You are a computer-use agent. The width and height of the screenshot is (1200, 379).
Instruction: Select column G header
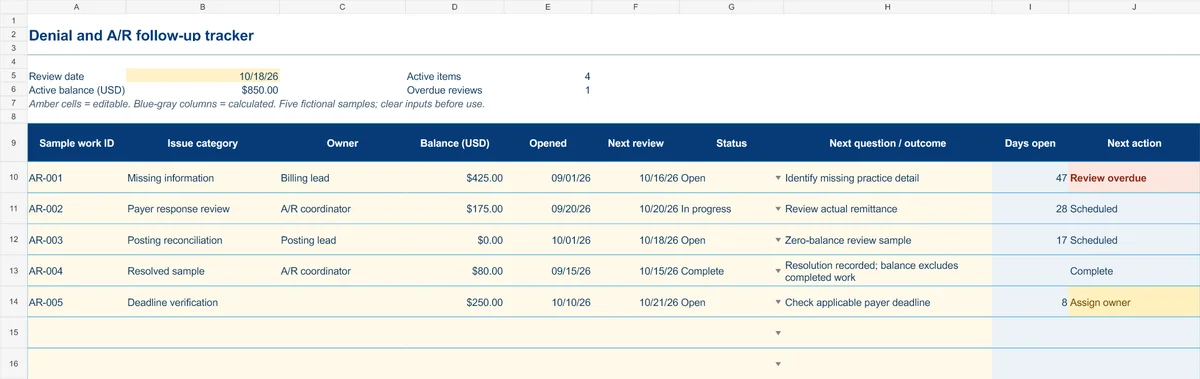point(732,7)
